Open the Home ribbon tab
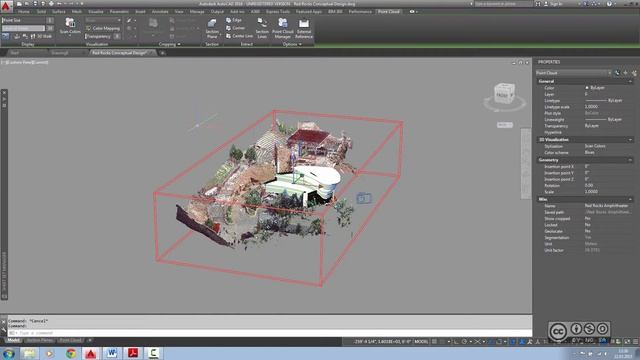Viewport: 640px width, 360px height. (x=24, y=12)
